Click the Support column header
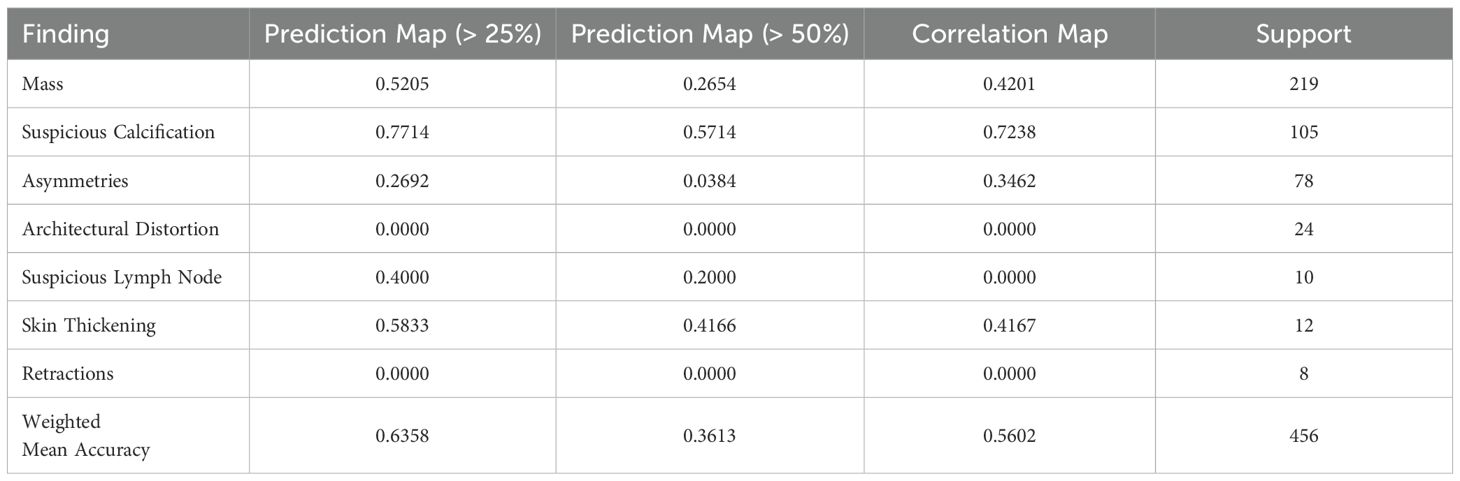 1303,34
